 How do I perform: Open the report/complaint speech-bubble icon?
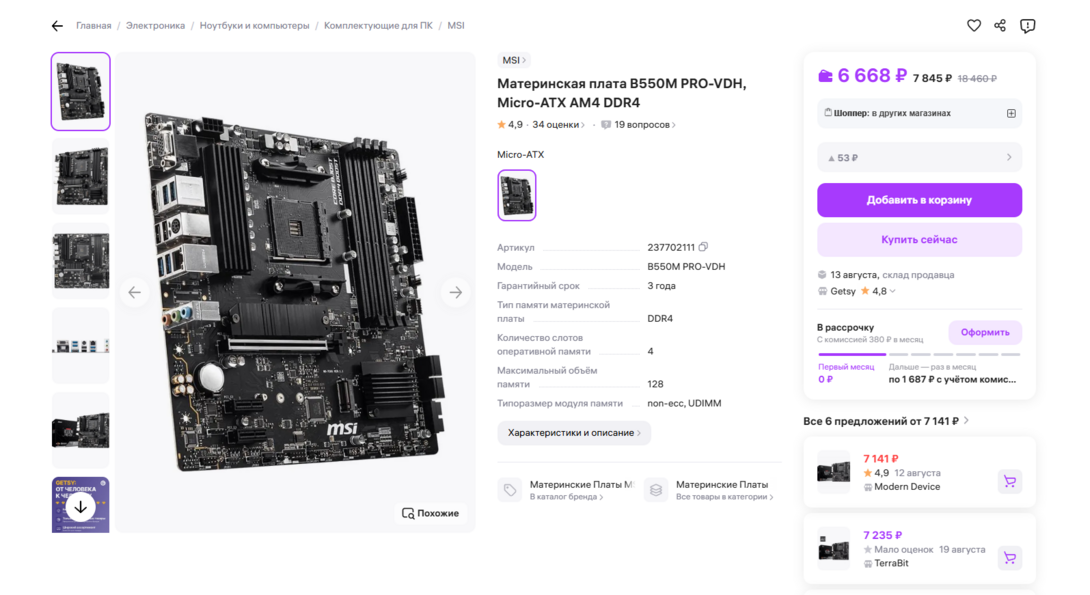pyautogui.click(x=1027, y=26)
